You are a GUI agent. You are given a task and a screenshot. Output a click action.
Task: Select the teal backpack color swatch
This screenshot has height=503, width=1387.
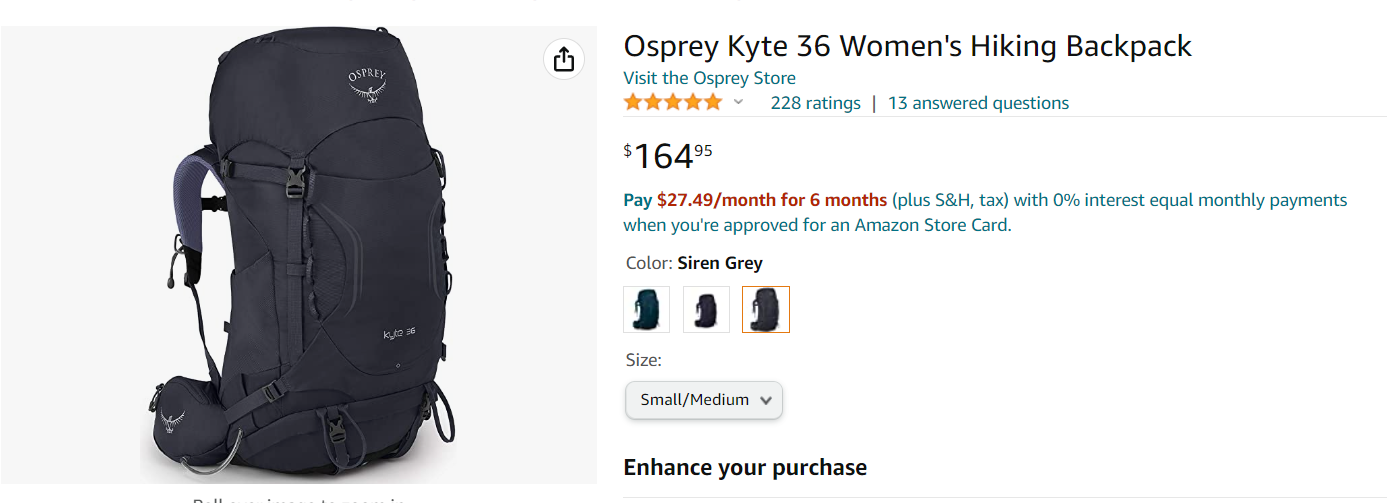click(646, 309)
